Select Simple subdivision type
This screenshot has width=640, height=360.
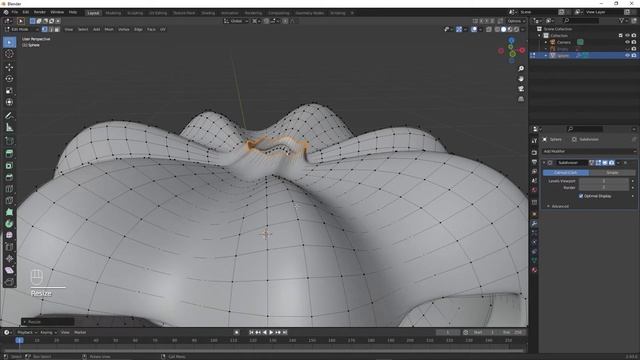coord(612,173)
